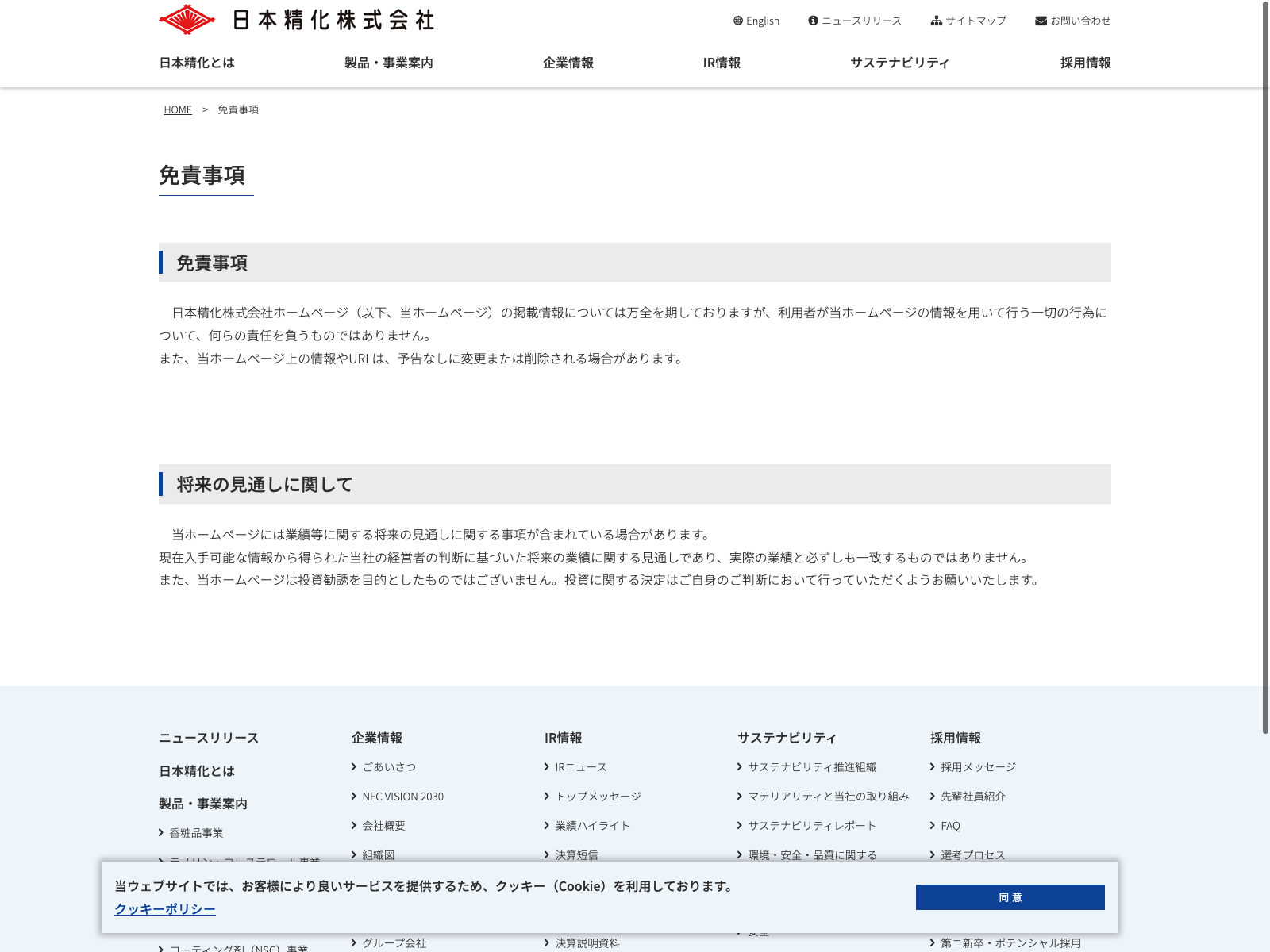Expand the 企業情報 navigation menu
Viewport: 1270px width, 952px height.
pos(568,63)
